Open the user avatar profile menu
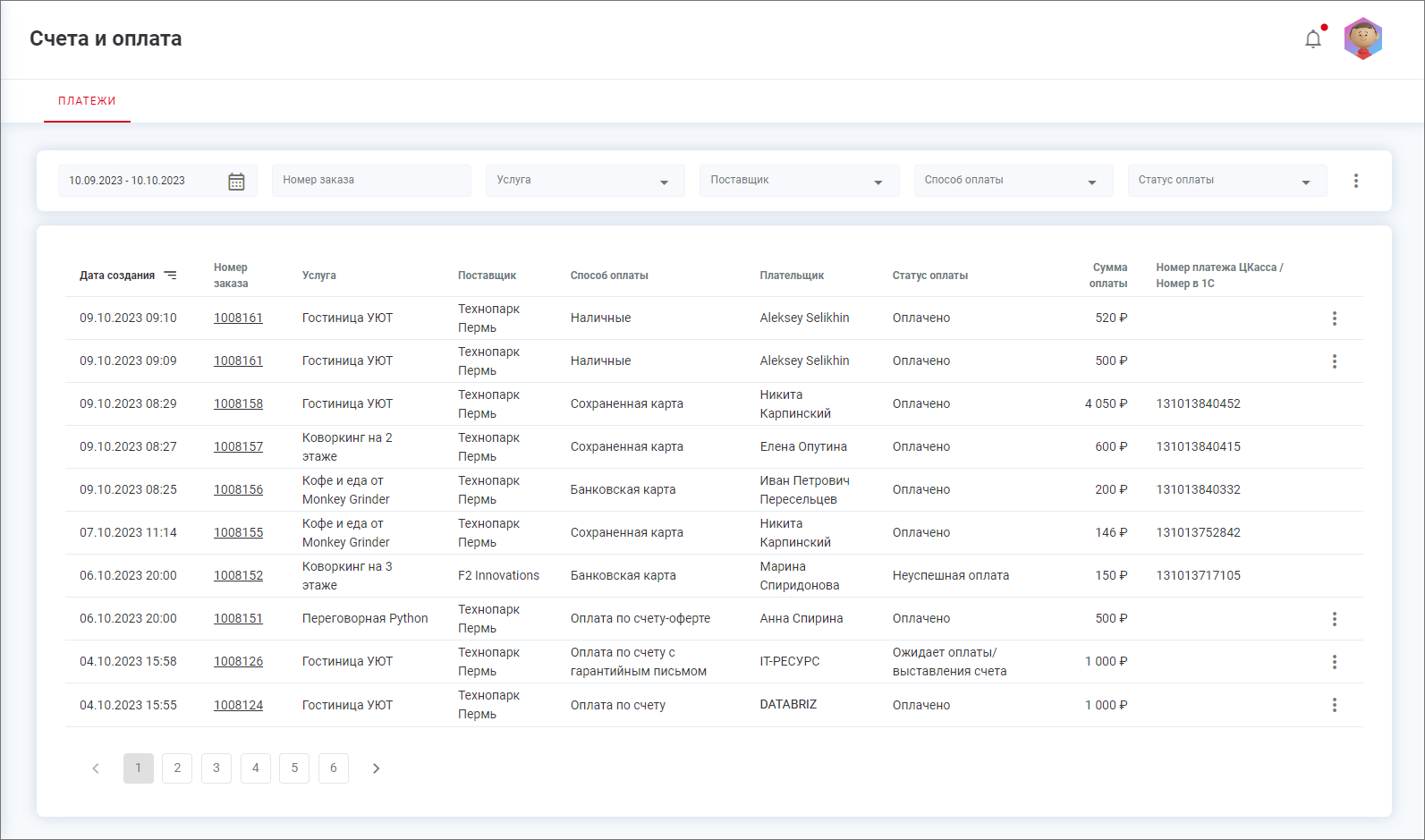 (x=1362, y=39)
